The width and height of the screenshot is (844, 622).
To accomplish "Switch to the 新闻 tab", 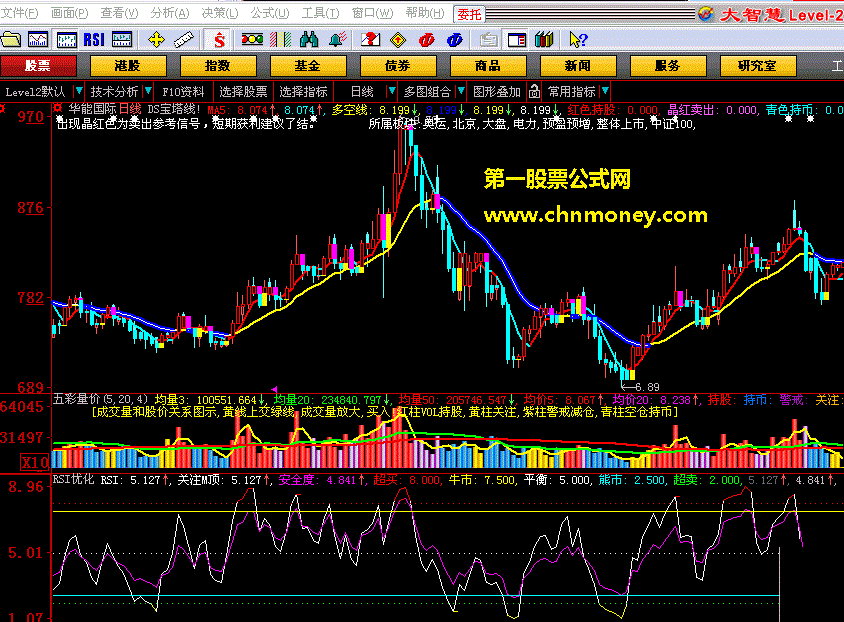I will pos(578,66).
